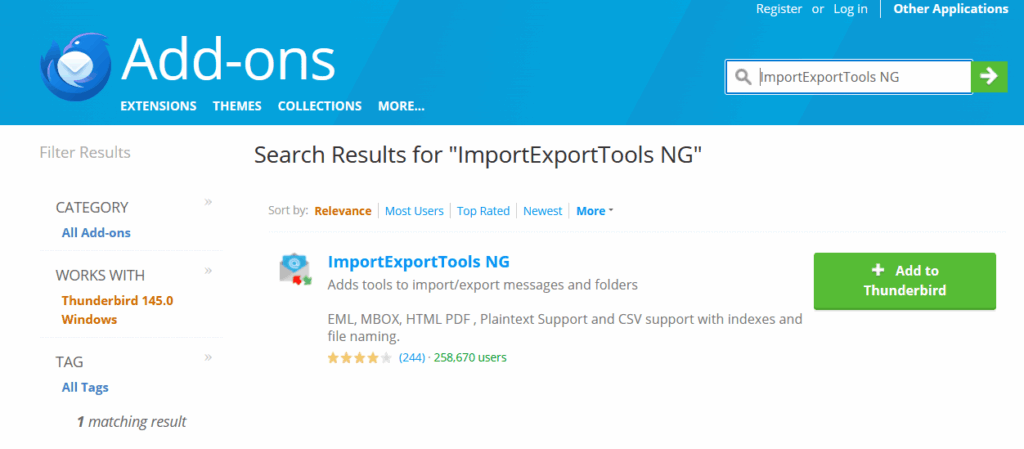The image size is (1024, 449).
Task: Open the EXTENSIONS menu
Action: click(x=158, y=106)
